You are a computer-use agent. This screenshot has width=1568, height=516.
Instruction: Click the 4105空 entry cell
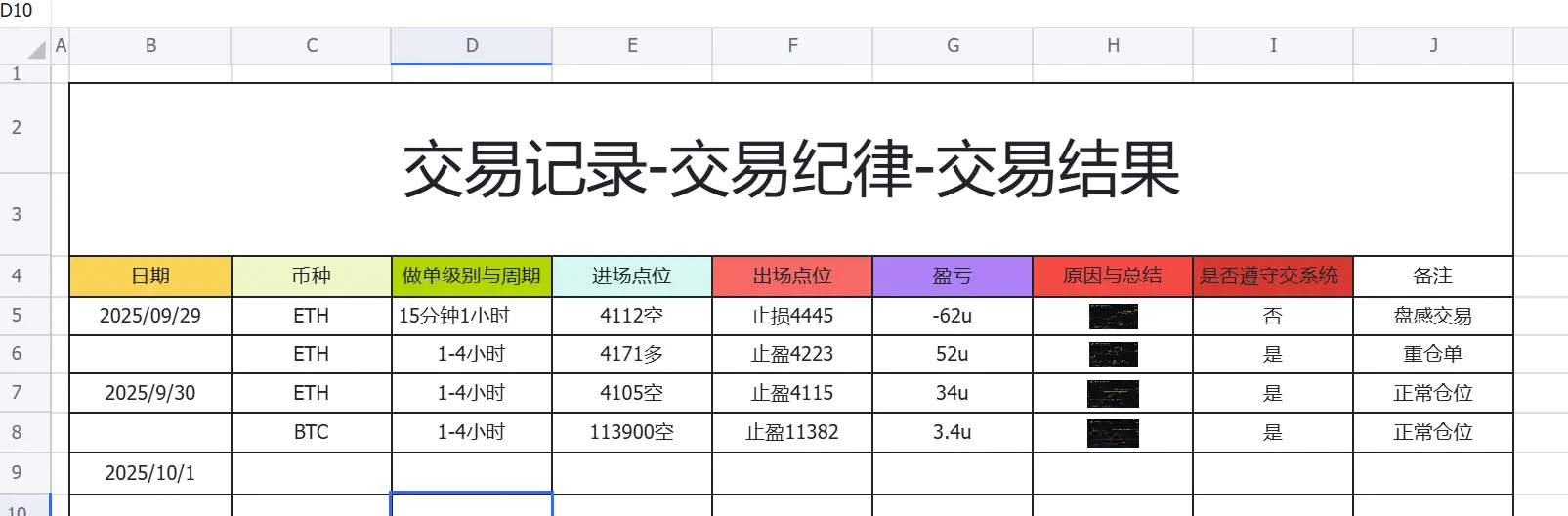pos(632,393)
